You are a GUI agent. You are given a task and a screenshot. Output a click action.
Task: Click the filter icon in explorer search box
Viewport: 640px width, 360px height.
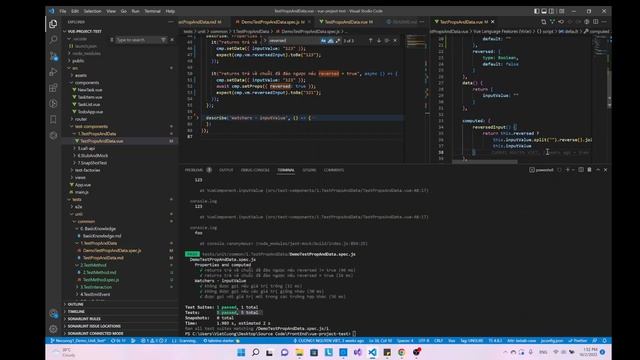click(x=163, y=40)
